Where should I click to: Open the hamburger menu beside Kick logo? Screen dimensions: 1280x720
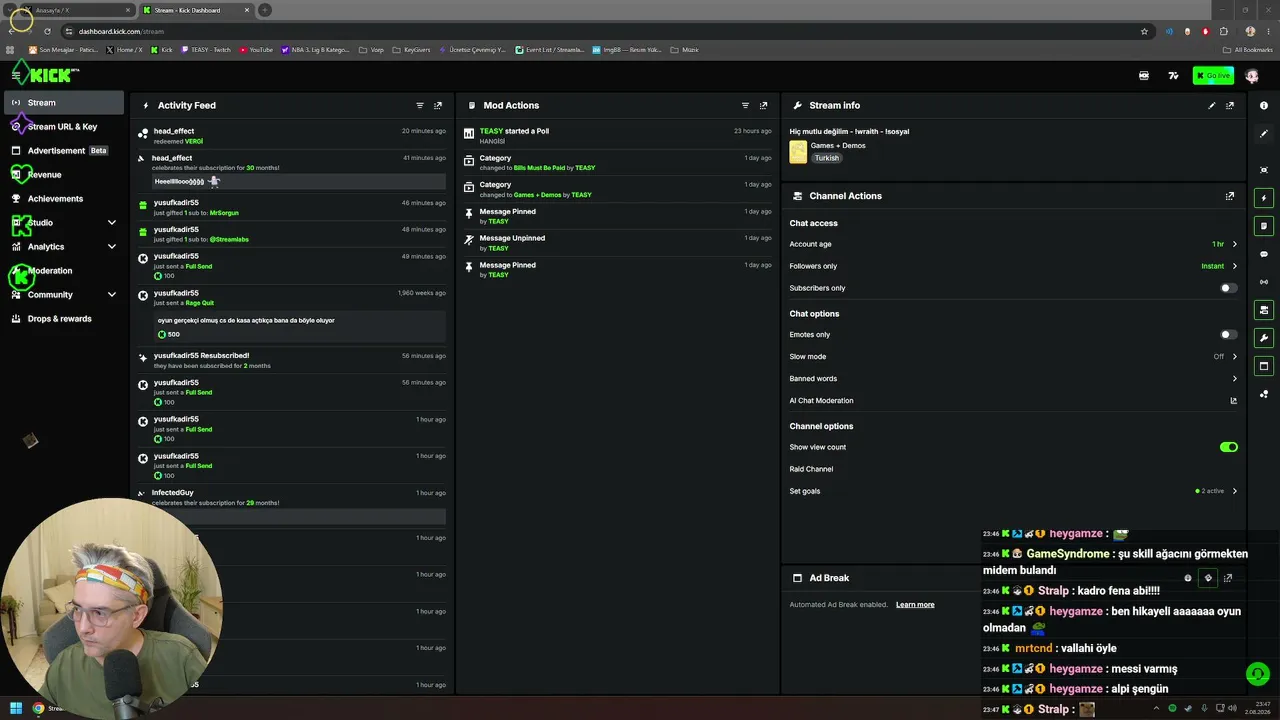coord(16,75)
